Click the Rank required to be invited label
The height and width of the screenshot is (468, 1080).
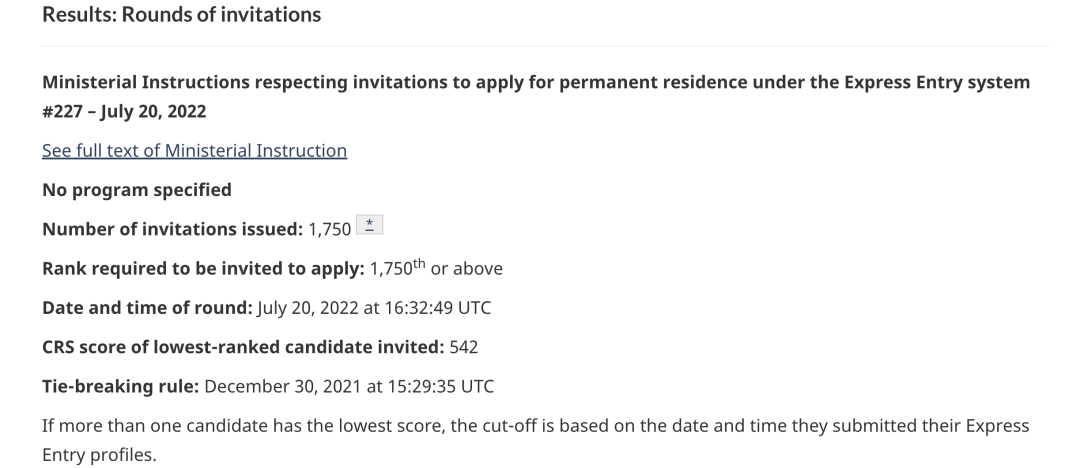(x=203, y=268)
